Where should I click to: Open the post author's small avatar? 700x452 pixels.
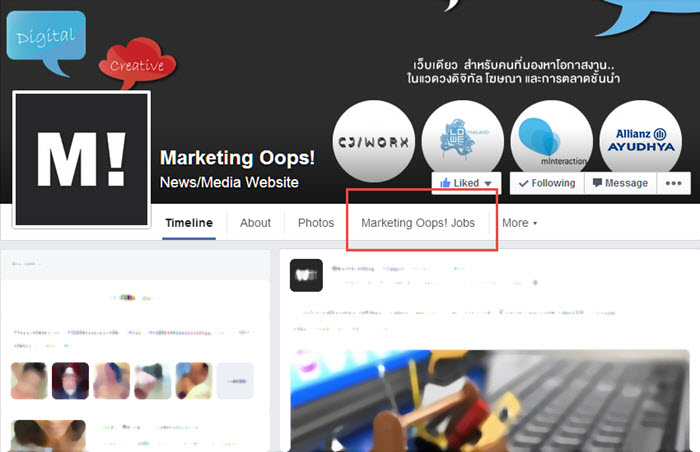click(x=306, y=275)
